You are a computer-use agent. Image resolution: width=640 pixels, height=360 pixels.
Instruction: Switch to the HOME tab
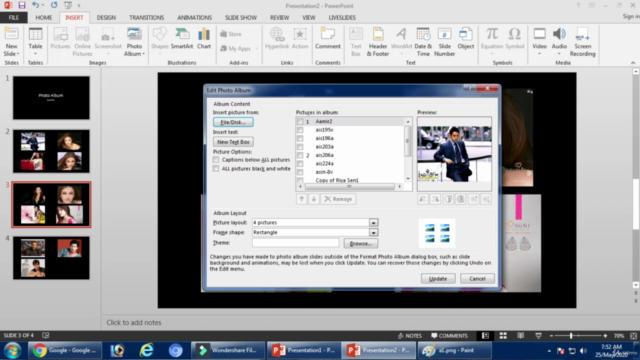43,18
